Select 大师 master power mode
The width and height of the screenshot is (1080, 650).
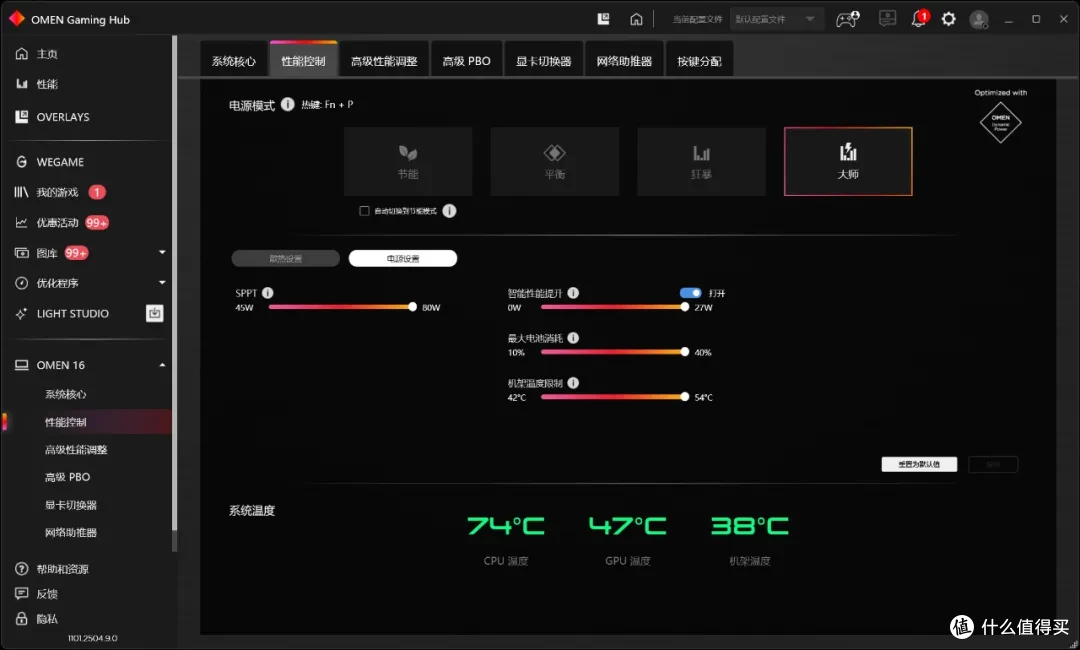pos(848,161)
